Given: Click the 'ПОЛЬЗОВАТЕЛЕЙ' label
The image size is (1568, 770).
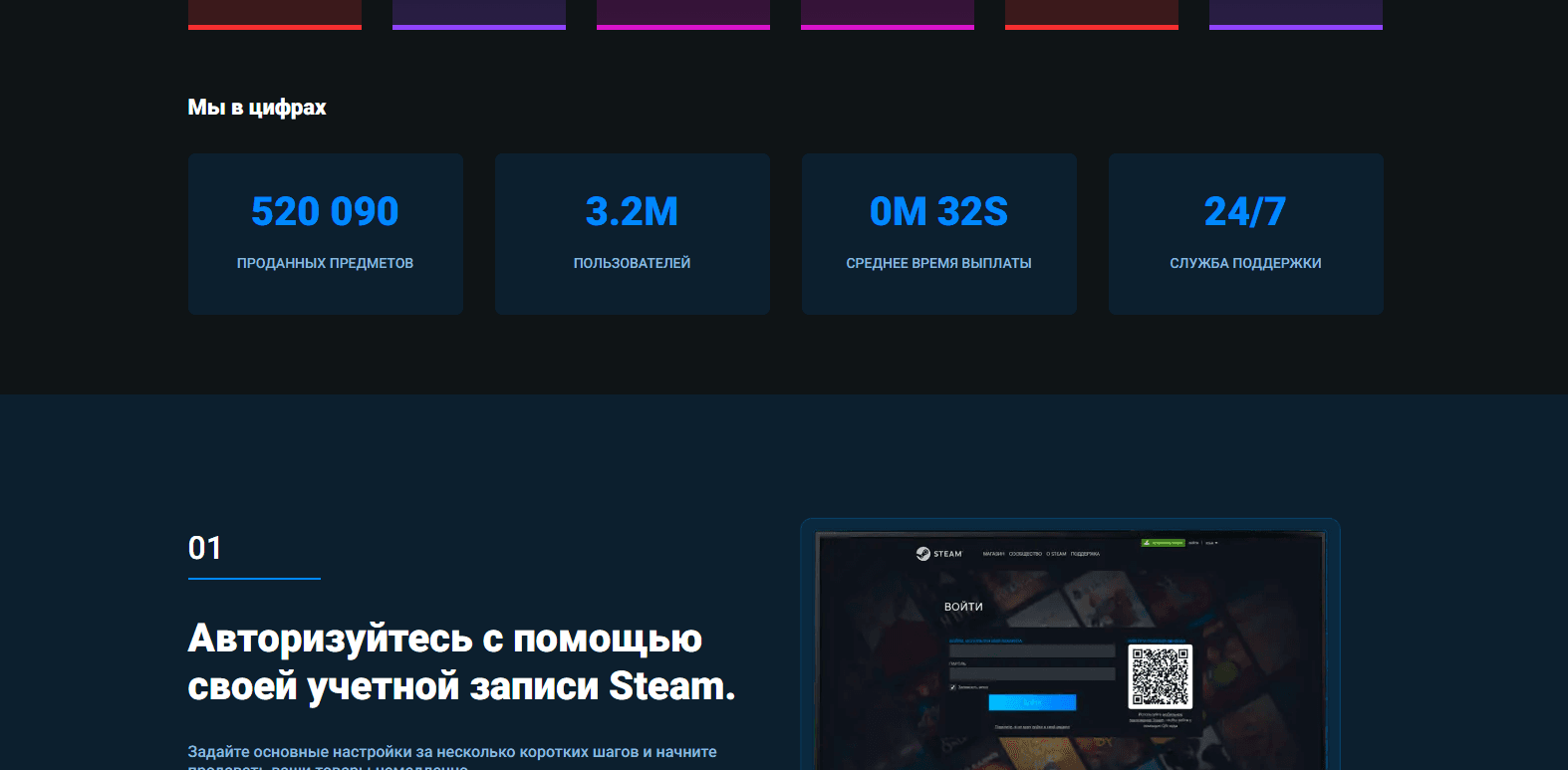Looking at the screenshot, I should pyautogui.click(x=632, y=263).
